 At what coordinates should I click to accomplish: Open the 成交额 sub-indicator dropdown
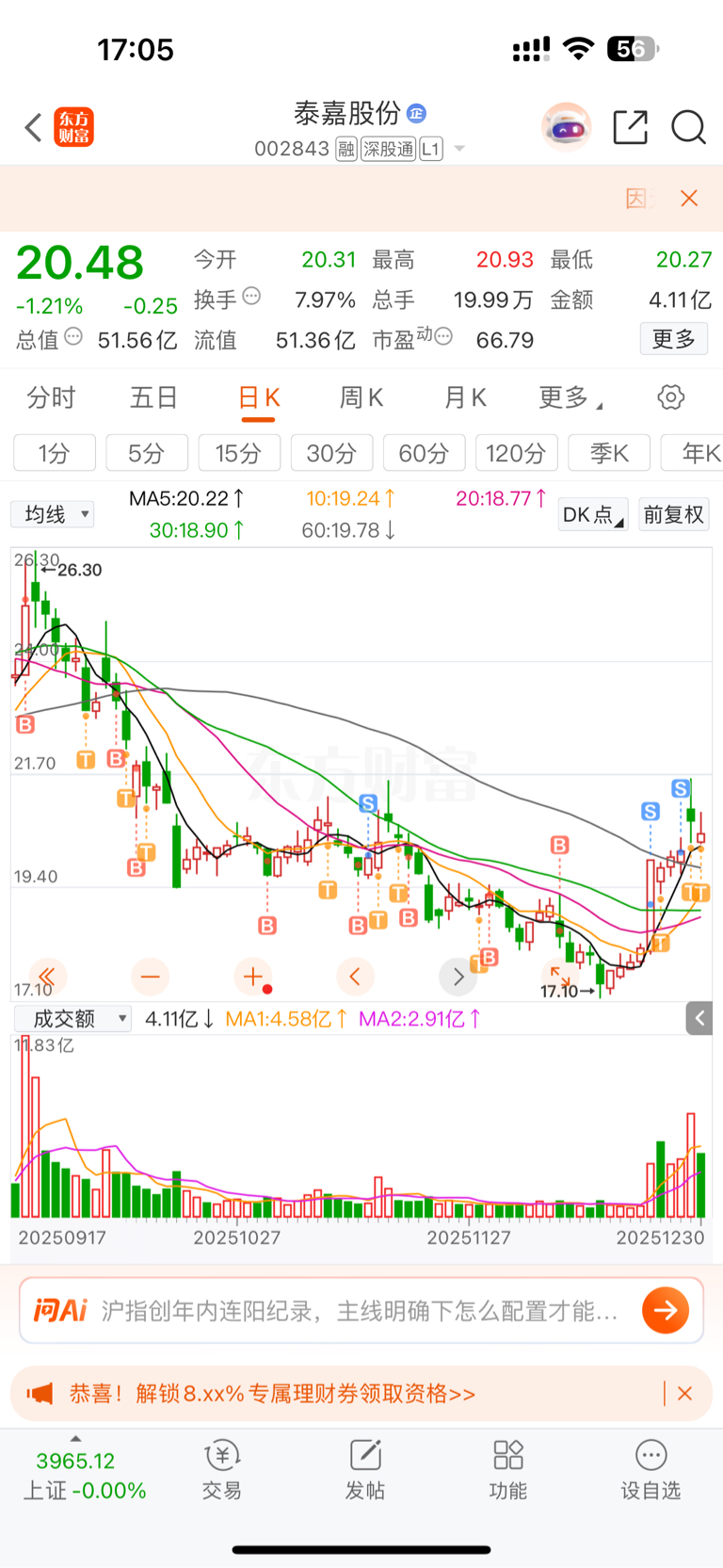(x=72, y=1018)
